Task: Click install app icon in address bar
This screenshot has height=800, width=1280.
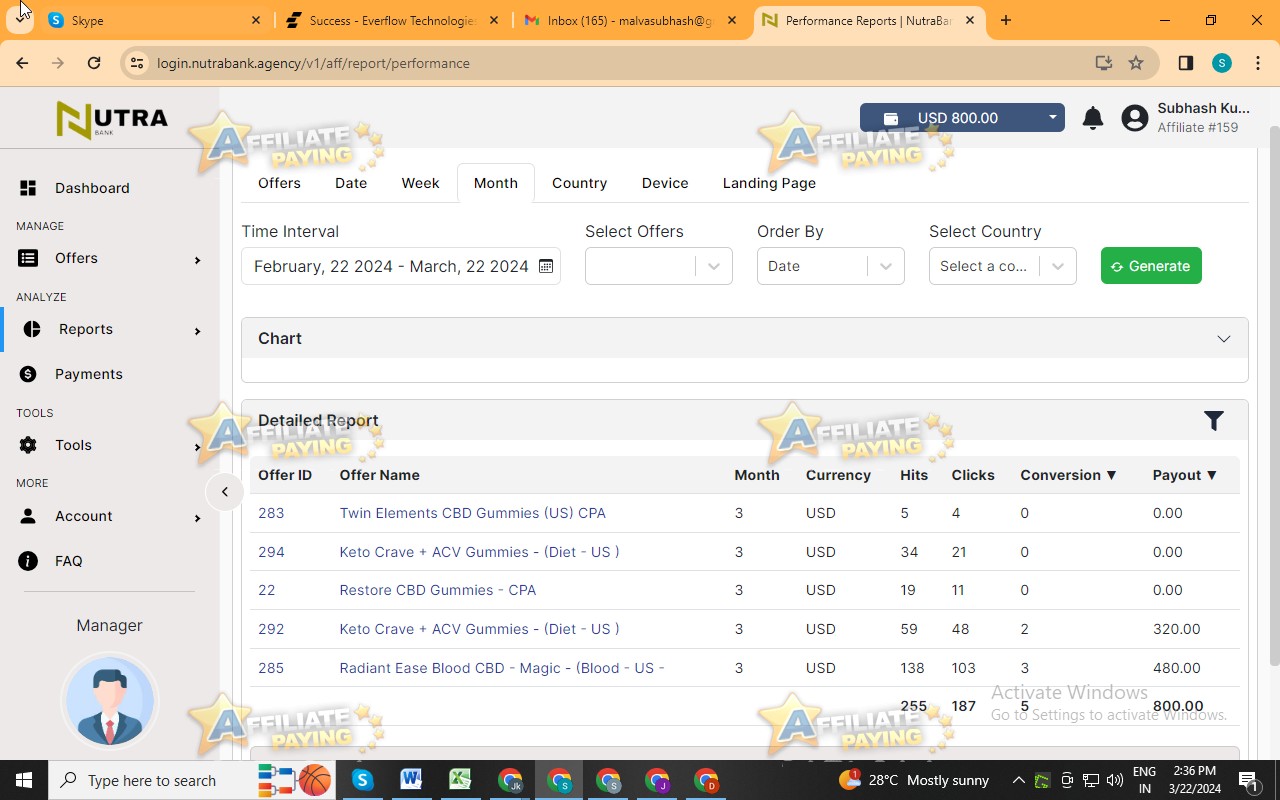Action: tap(1104, 63)
